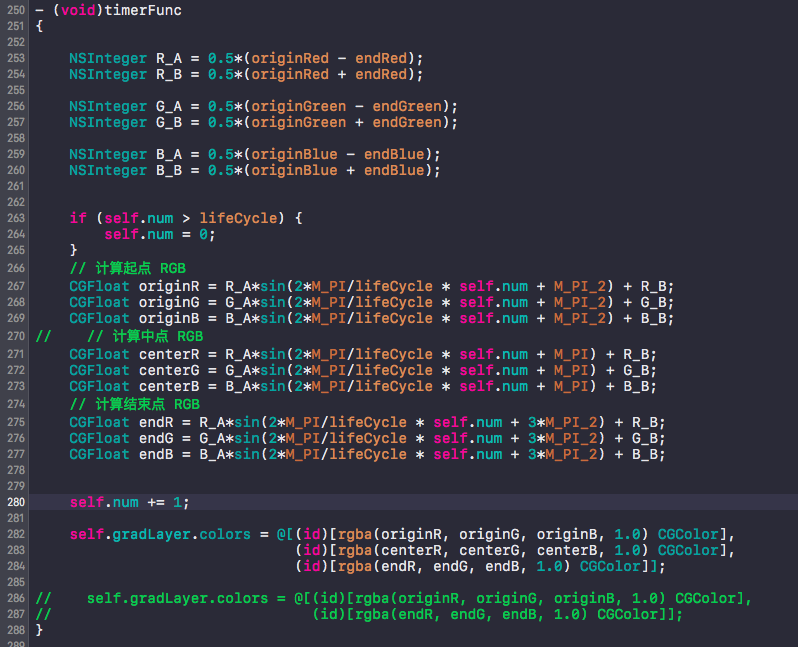Click the originR variable declaration
Screen dimensions: 798x647
coord(169,287)
